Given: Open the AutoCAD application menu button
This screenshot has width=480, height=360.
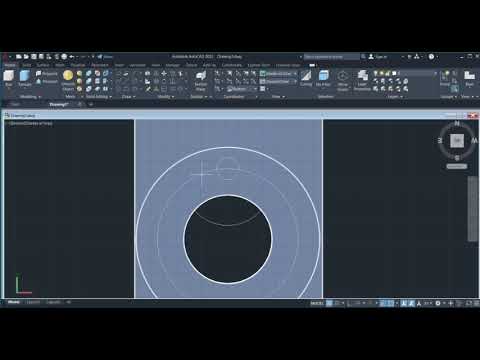Looking at the screenshot, I should (5, 57).
